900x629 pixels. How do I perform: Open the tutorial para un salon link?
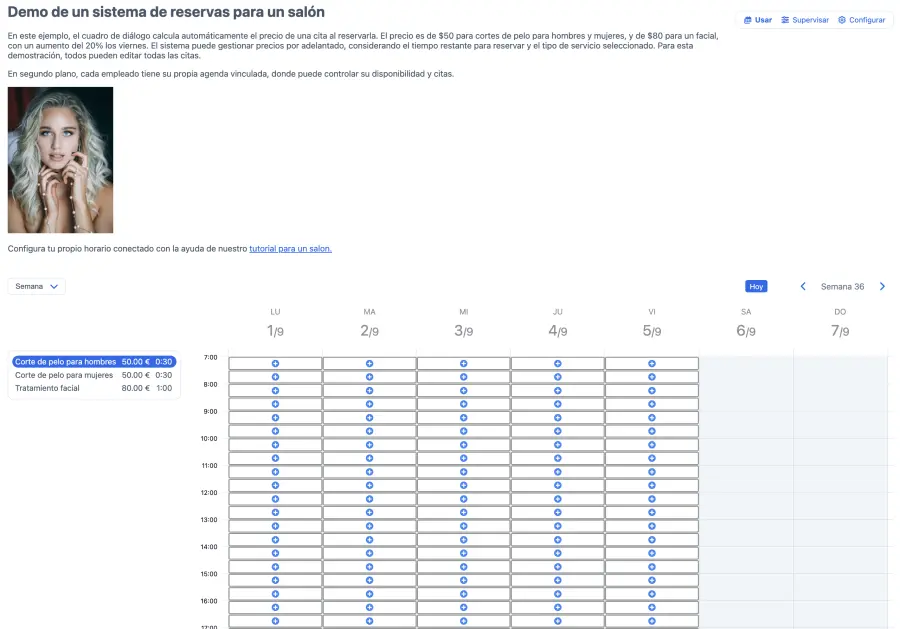290,248
